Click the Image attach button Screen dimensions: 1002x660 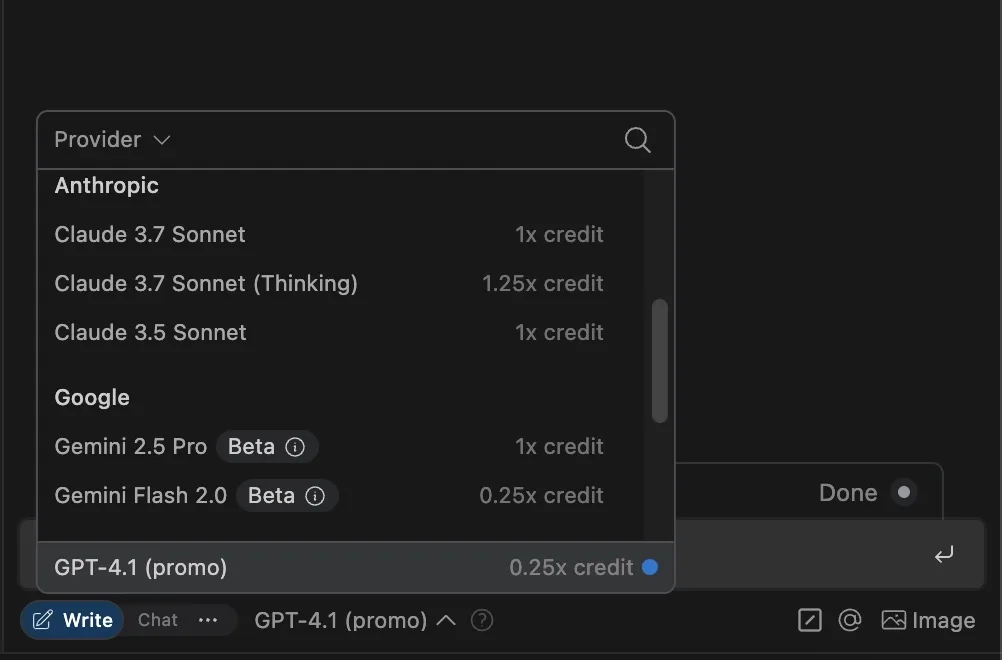tap(928, 621)
